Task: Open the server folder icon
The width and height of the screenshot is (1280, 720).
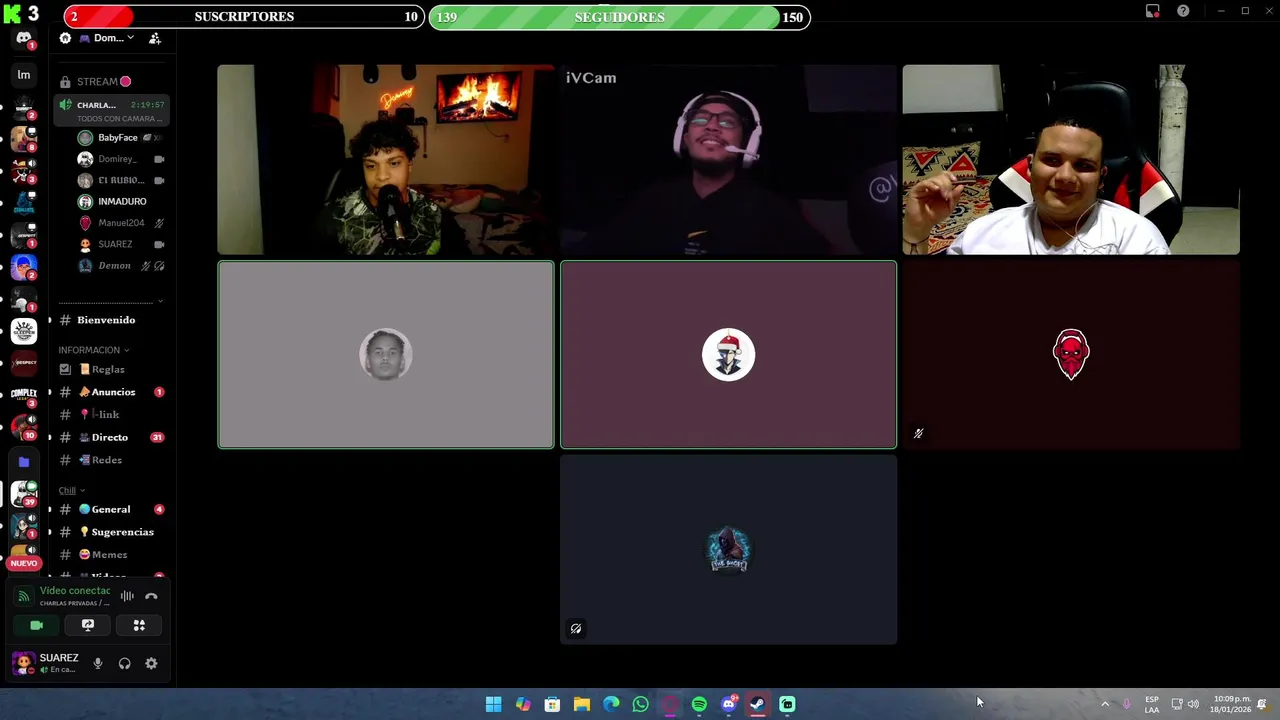Action: 24,462
